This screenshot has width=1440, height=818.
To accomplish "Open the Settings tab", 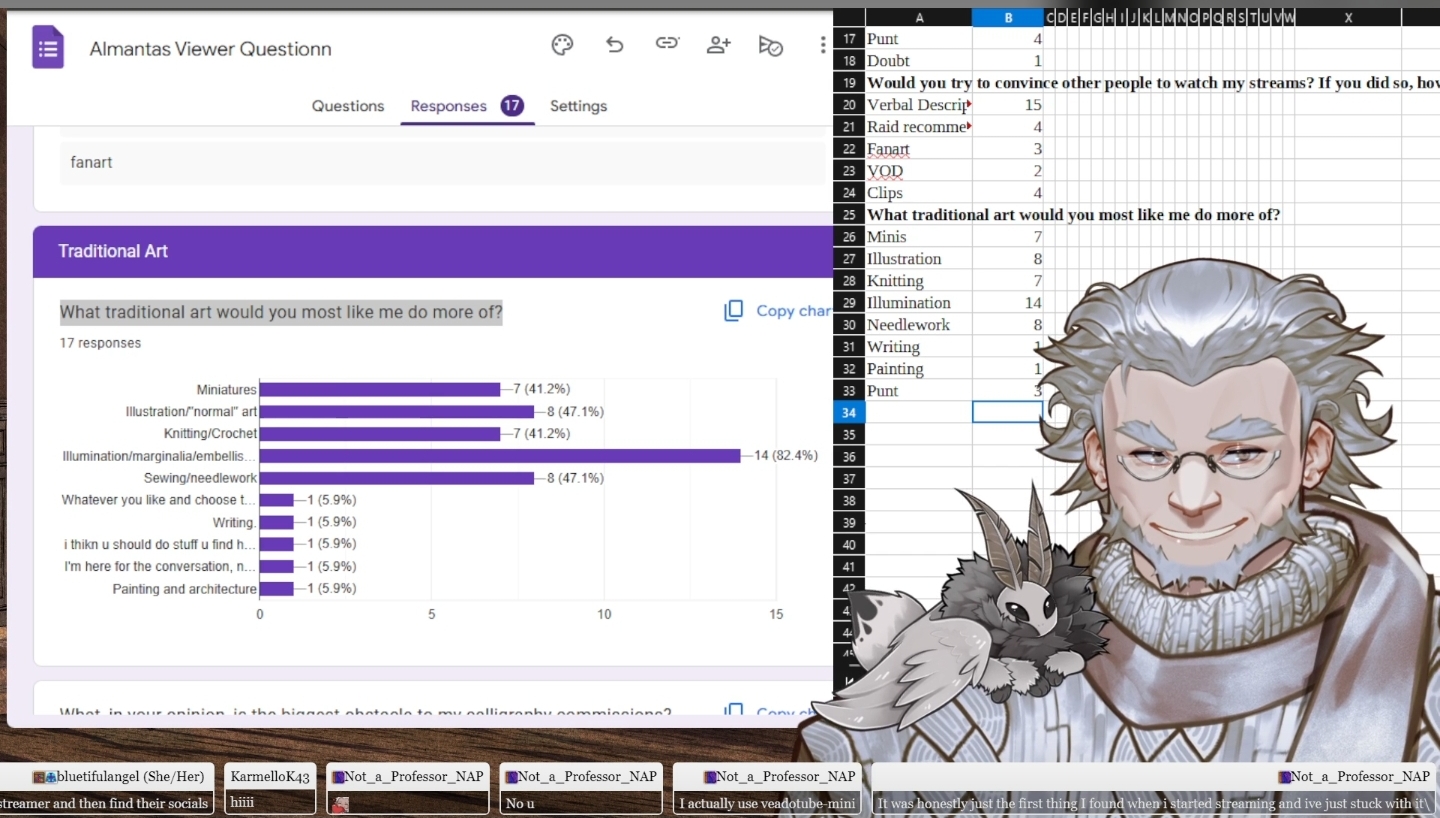I will (x=578, y=106).
